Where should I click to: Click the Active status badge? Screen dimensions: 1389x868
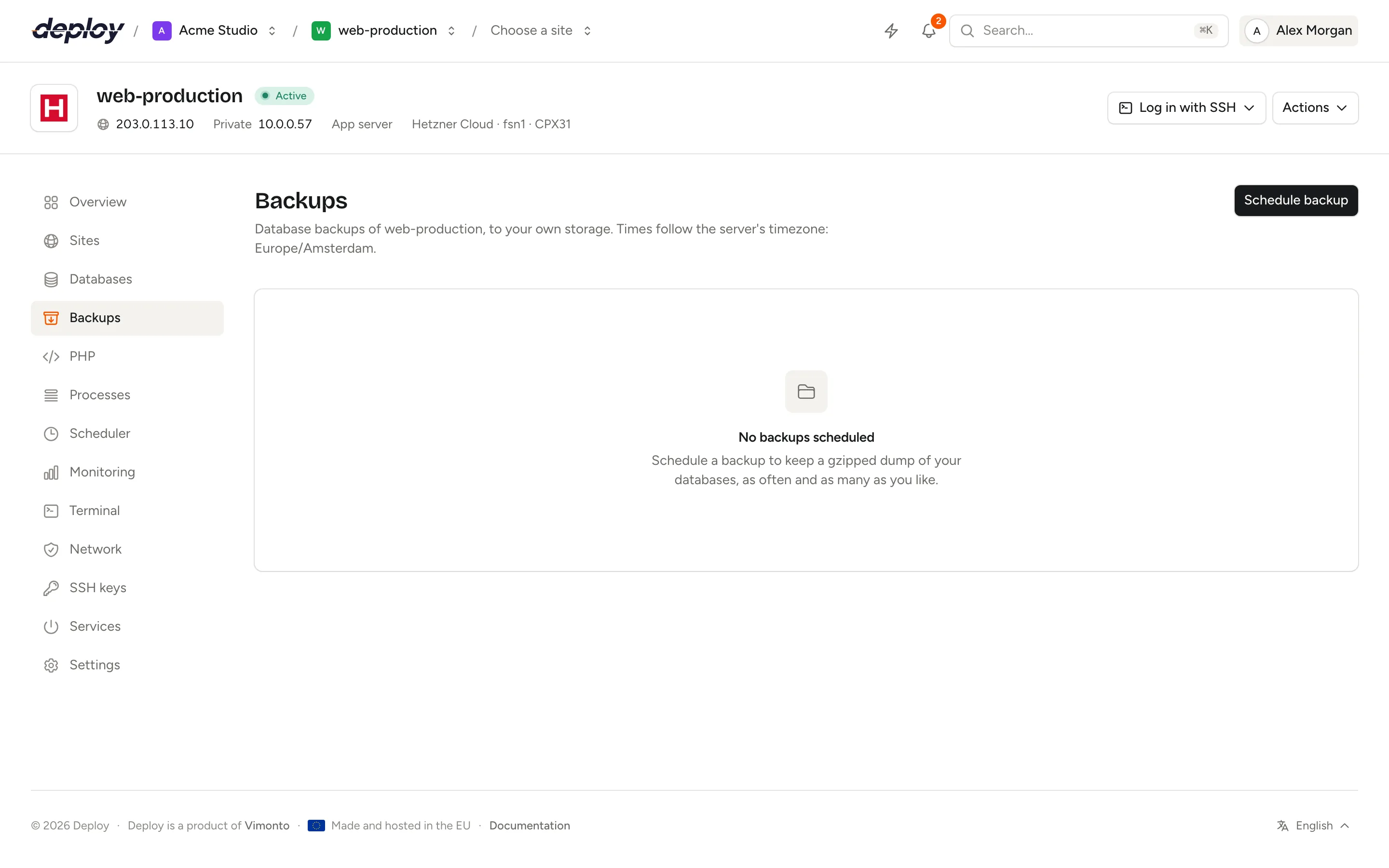285,96
